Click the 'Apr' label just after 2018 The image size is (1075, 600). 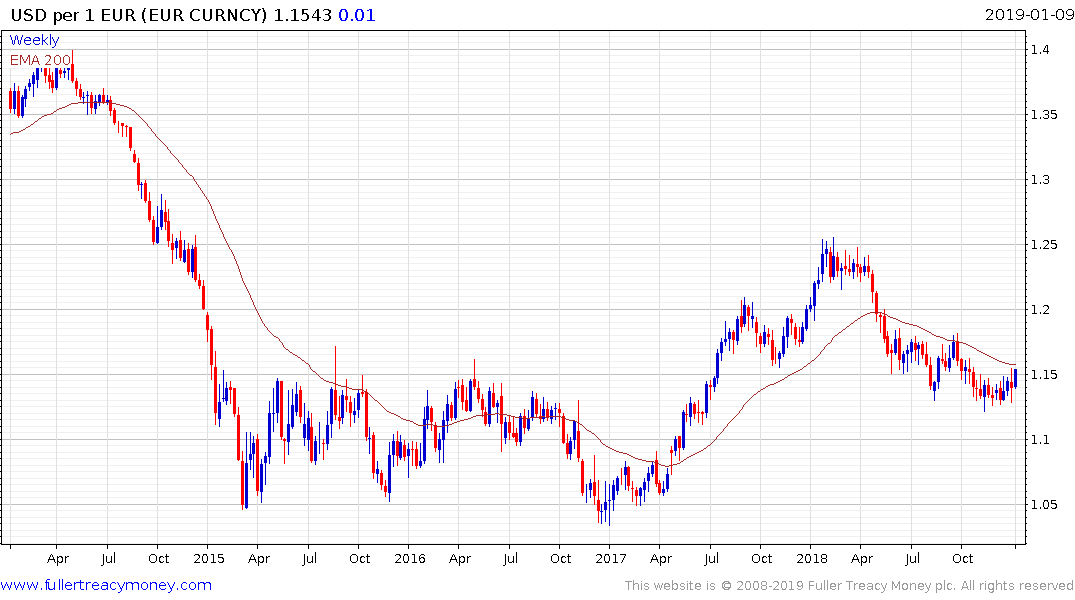click(862, 559)
